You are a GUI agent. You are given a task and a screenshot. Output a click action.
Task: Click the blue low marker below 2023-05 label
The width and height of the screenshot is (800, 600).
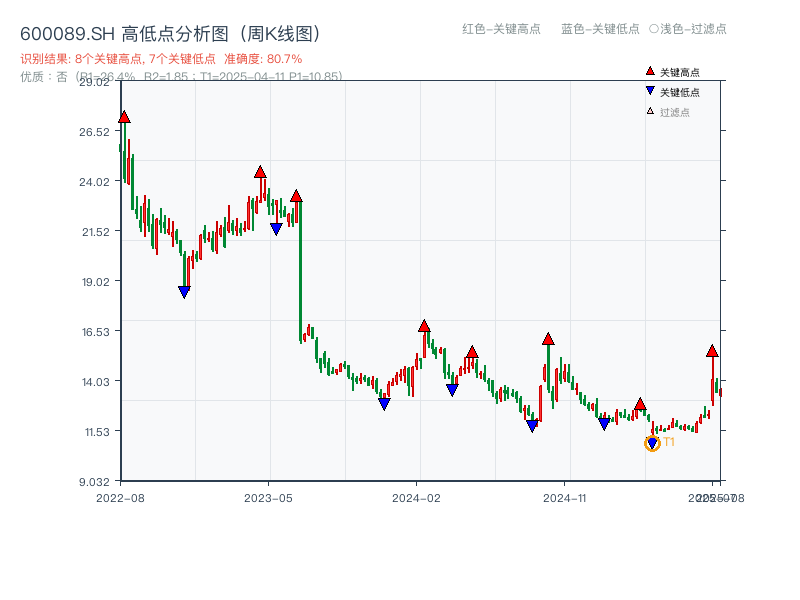point(277,227)
